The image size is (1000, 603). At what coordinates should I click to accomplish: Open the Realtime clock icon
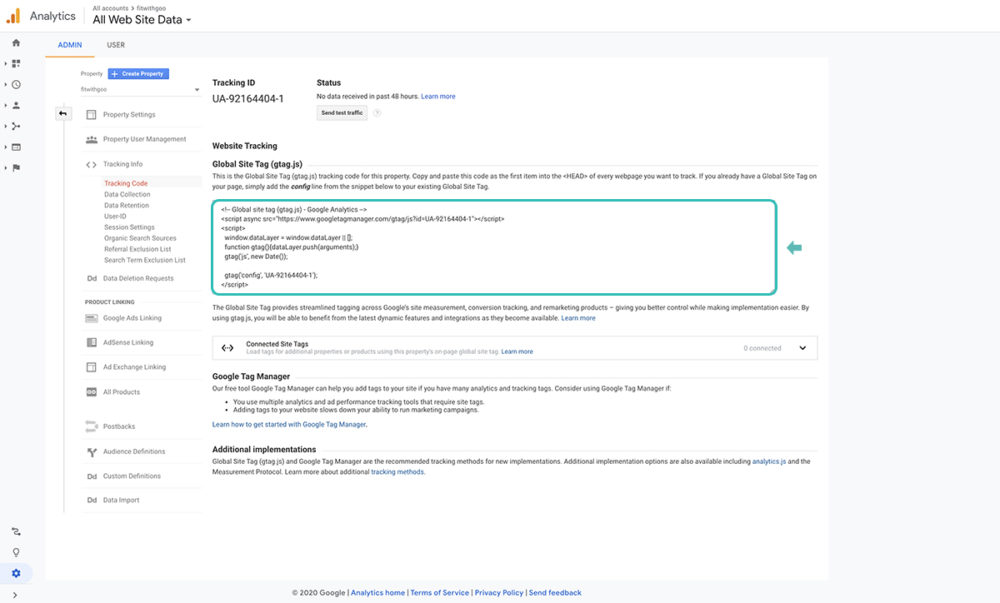click(x=16, y=84)
